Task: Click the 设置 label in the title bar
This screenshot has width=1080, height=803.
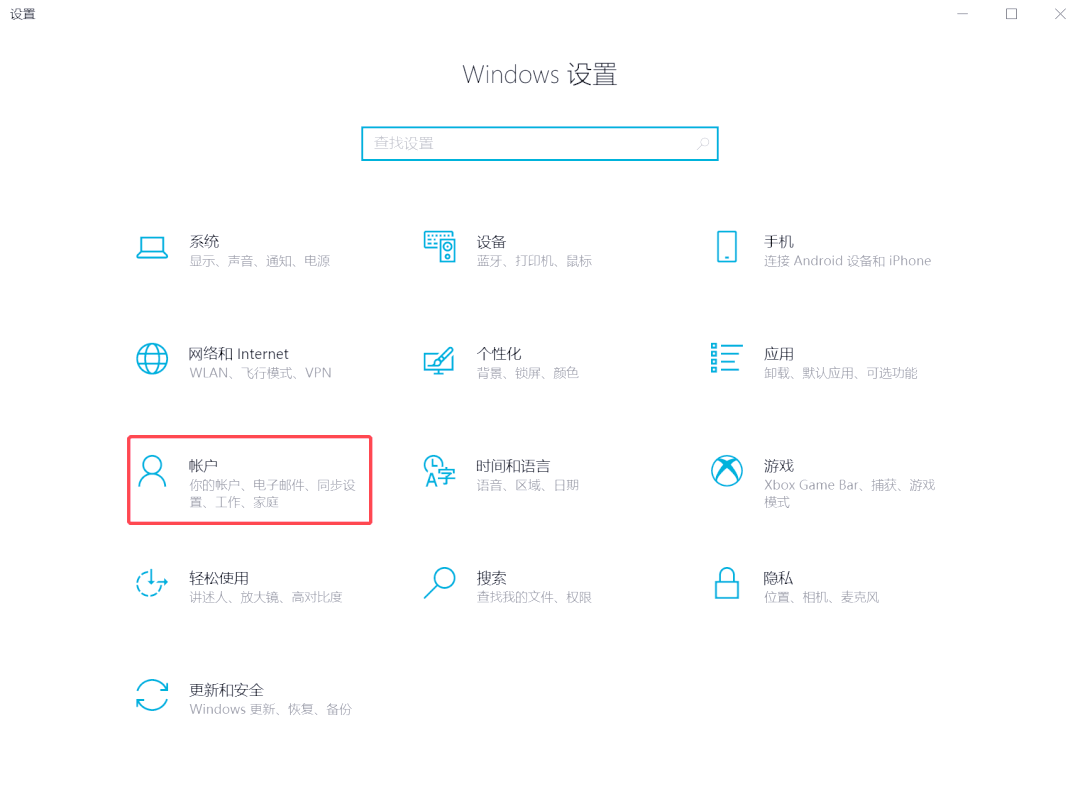Action: (x=22, y=14)
